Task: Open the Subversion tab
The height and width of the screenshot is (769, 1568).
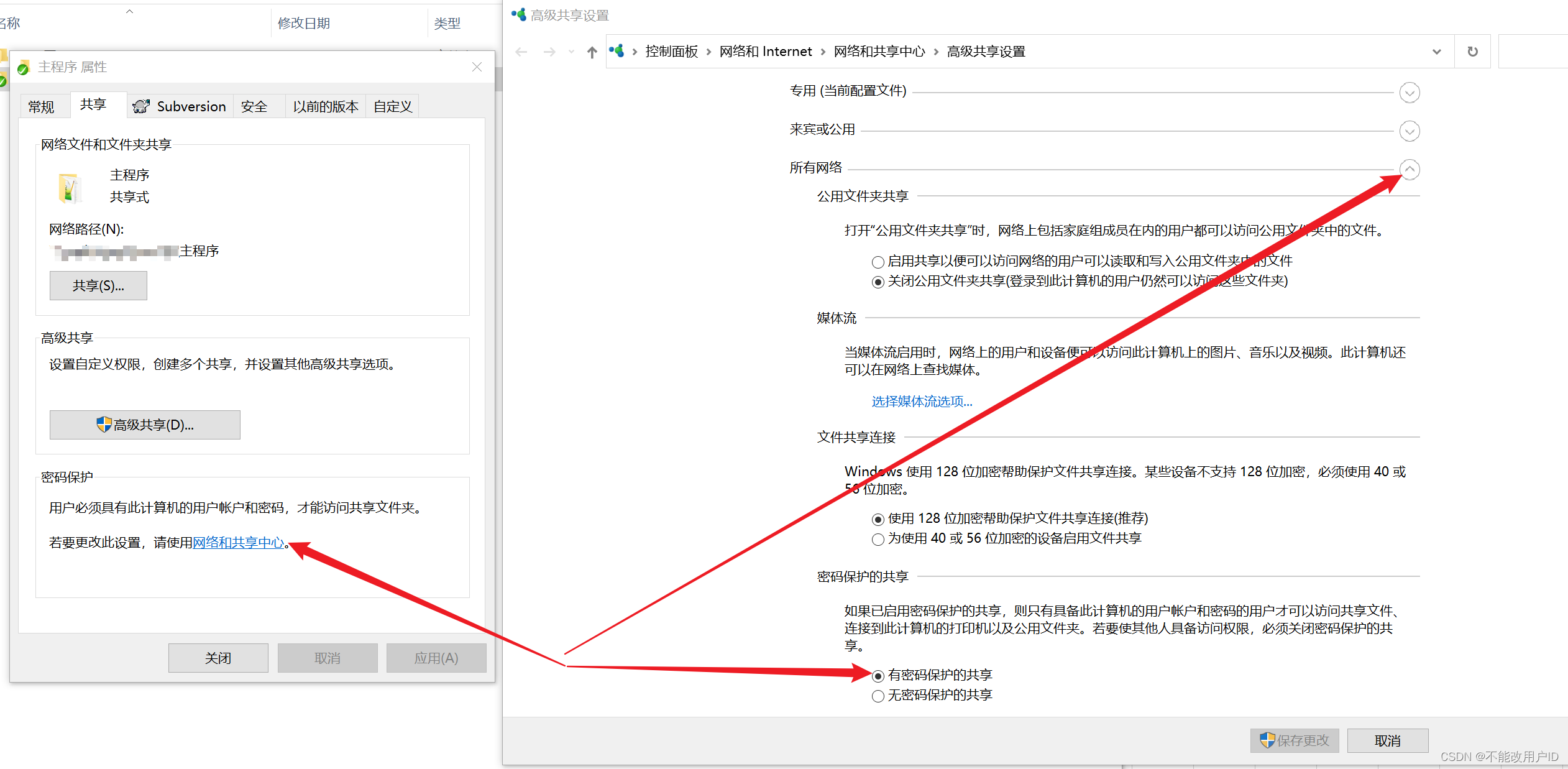Action: pyautogui.click(x=180, y=106)
